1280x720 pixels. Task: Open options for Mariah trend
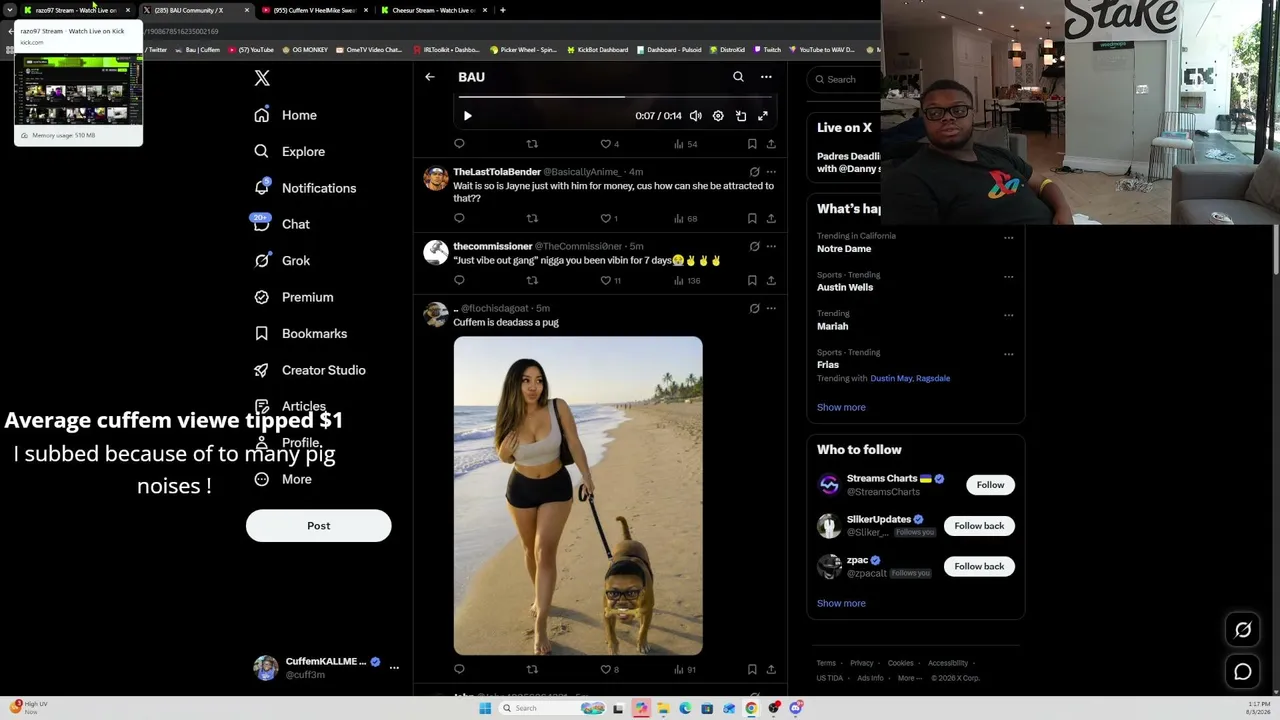[1008, 315]
